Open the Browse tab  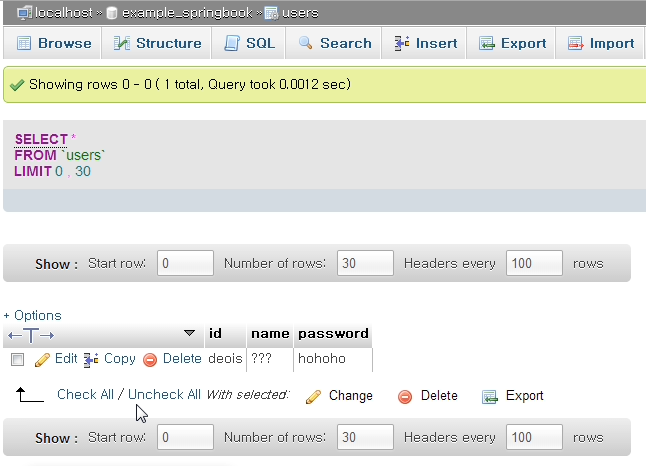(52, 43)
